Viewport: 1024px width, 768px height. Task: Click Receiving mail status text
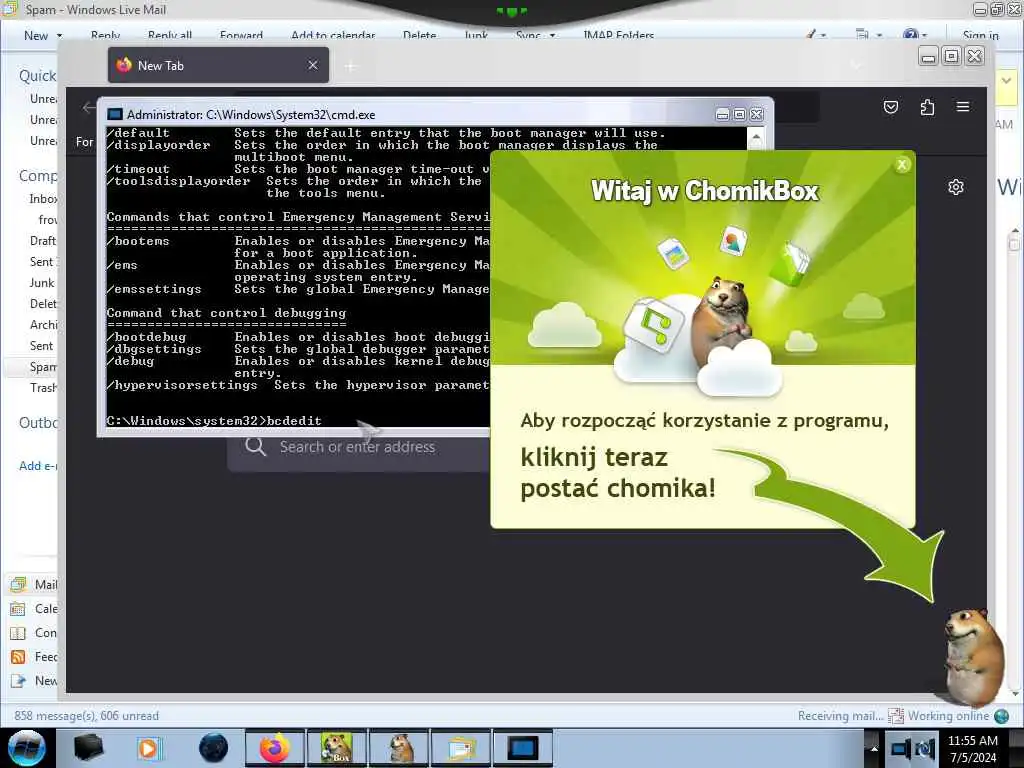840,716
